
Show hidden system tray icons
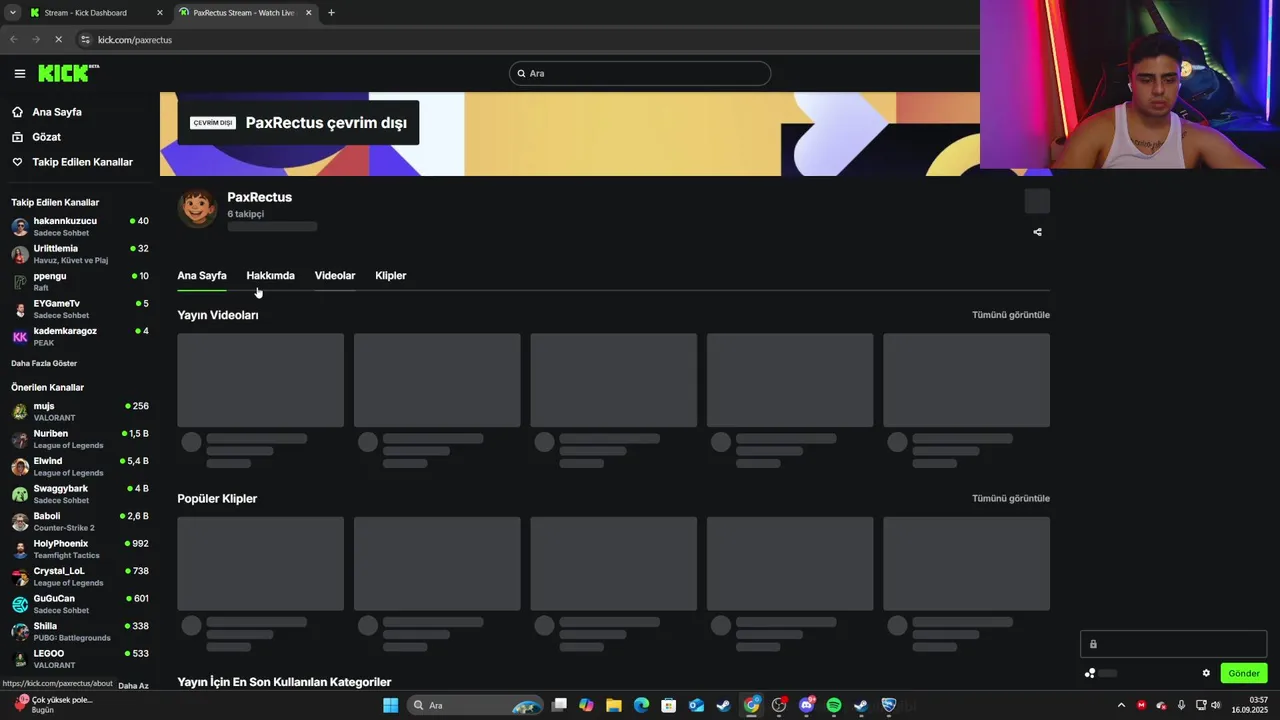tap(1121, 705)
